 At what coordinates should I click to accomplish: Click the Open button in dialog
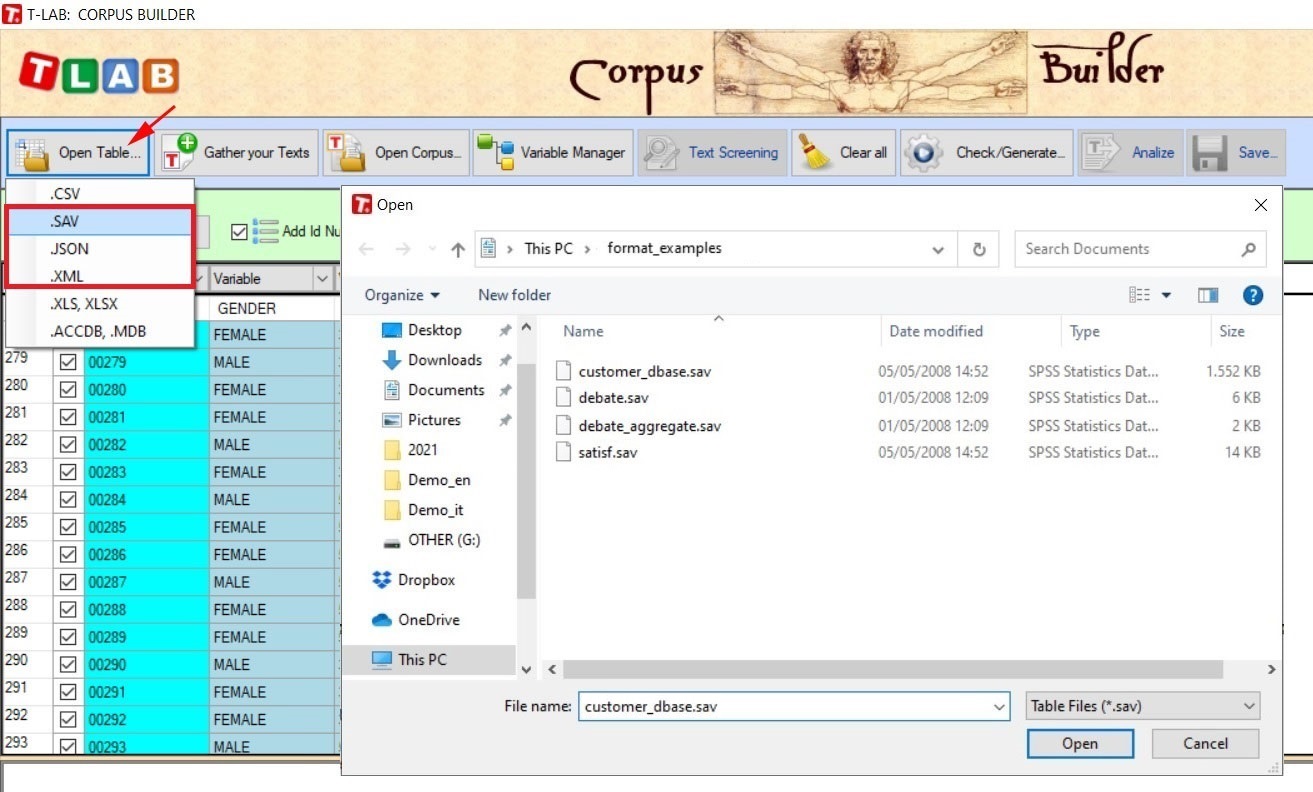coord(1080,744)
